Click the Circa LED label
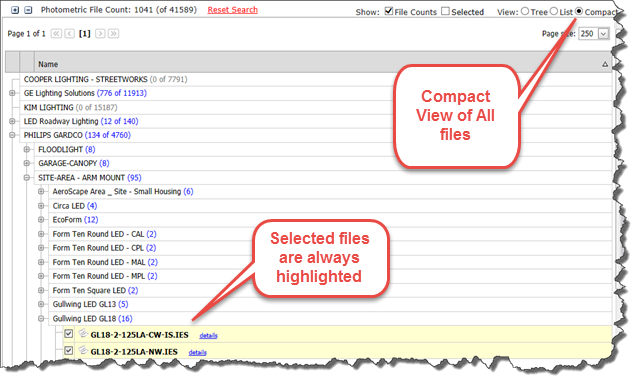This screenshot has width=640, height=384. pos(69,206)
